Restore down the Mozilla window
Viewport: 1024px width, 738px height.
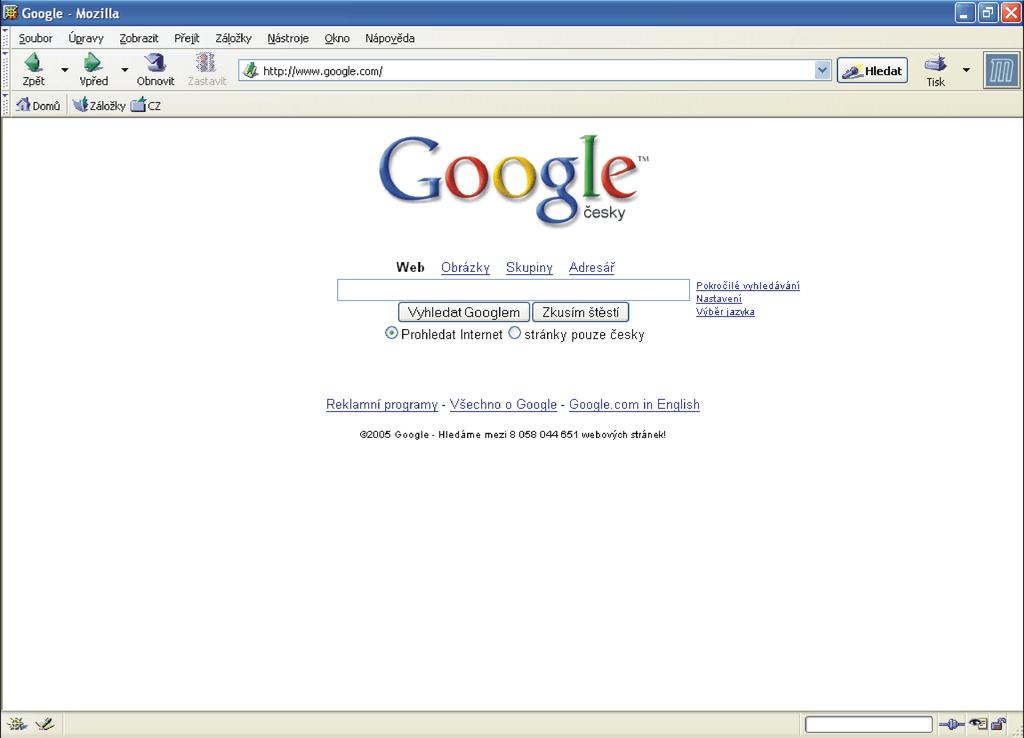(987, 12)
